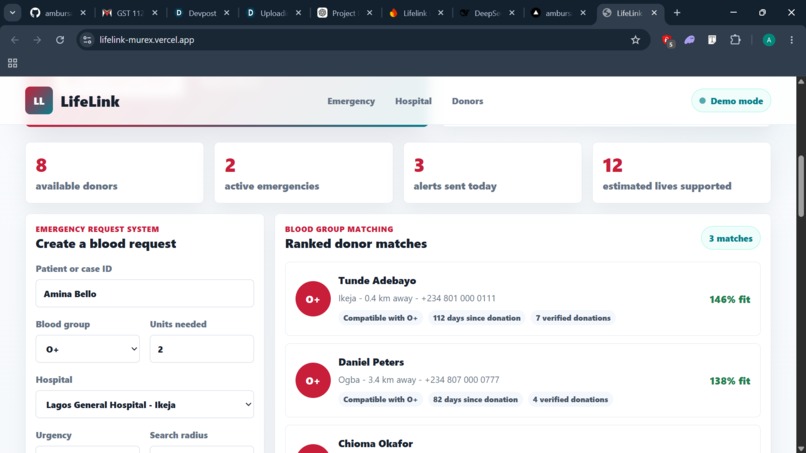Click the 3 matches badge
Image resolution: width=806 pixels, height=453 pixels.
730,238
